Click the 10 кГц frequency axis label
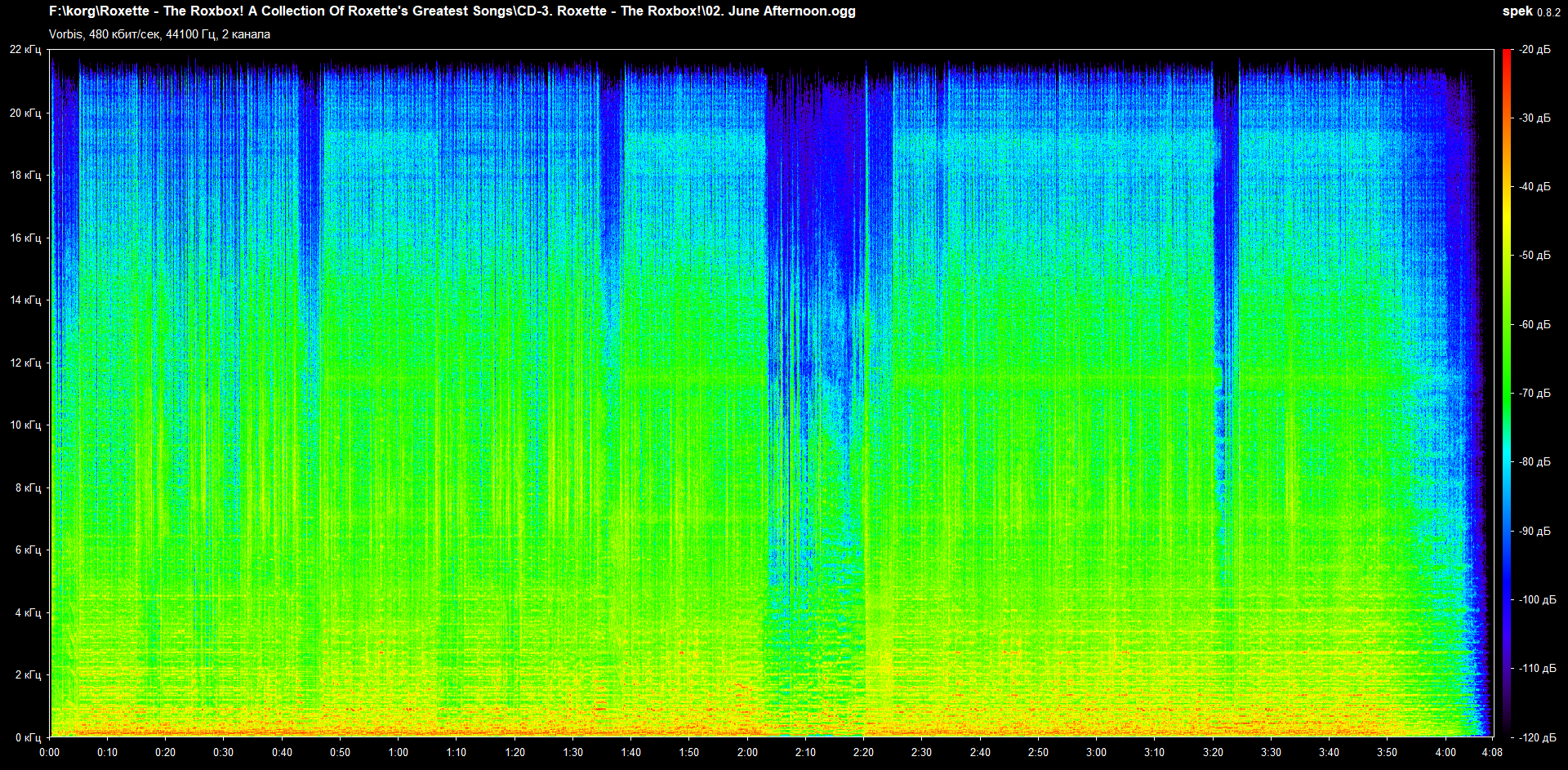This screenshot has width=1568, height=770. click(x=25, y=425)
